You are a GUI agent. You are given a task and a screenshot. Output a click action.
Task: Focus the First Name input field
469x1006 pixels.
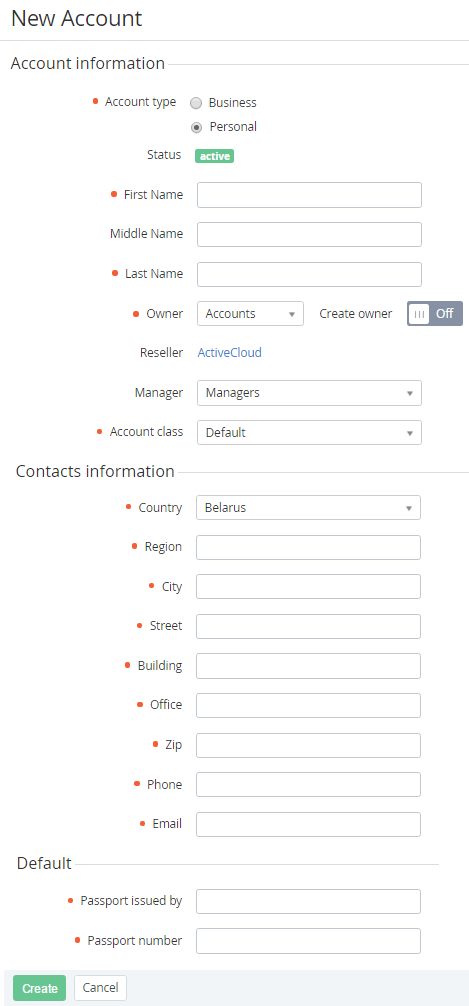pyautogui.click(x=309, y=195)
